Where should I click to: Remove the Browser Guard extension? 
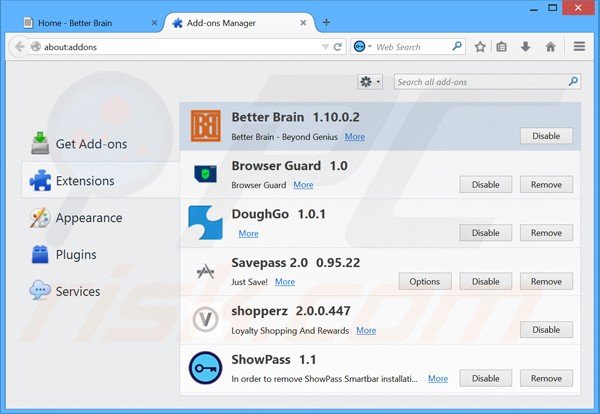click(x=546, y=184)
